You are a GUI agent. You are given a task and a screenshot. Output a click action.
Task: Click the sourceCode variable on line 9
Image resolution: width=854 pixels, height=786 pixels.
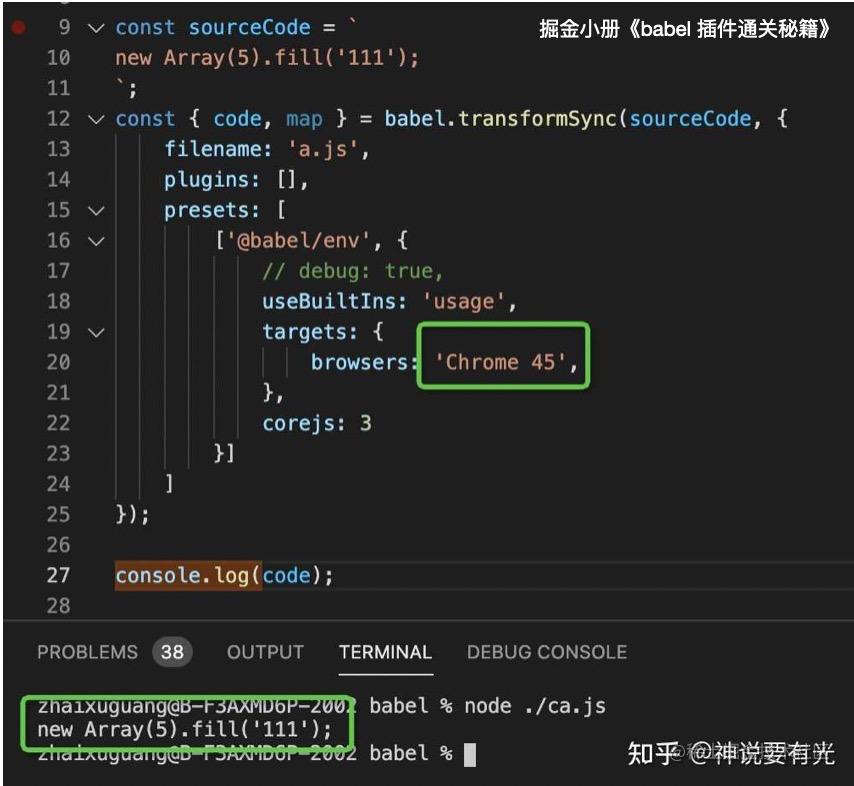249,27
